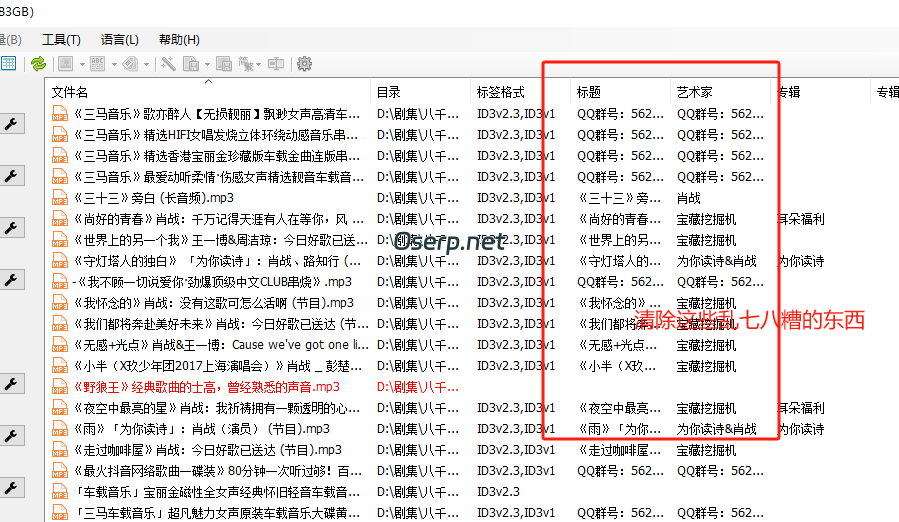Open the 工具(T) menu
Viewport: 899px width, 522px height.
point(61,40)
